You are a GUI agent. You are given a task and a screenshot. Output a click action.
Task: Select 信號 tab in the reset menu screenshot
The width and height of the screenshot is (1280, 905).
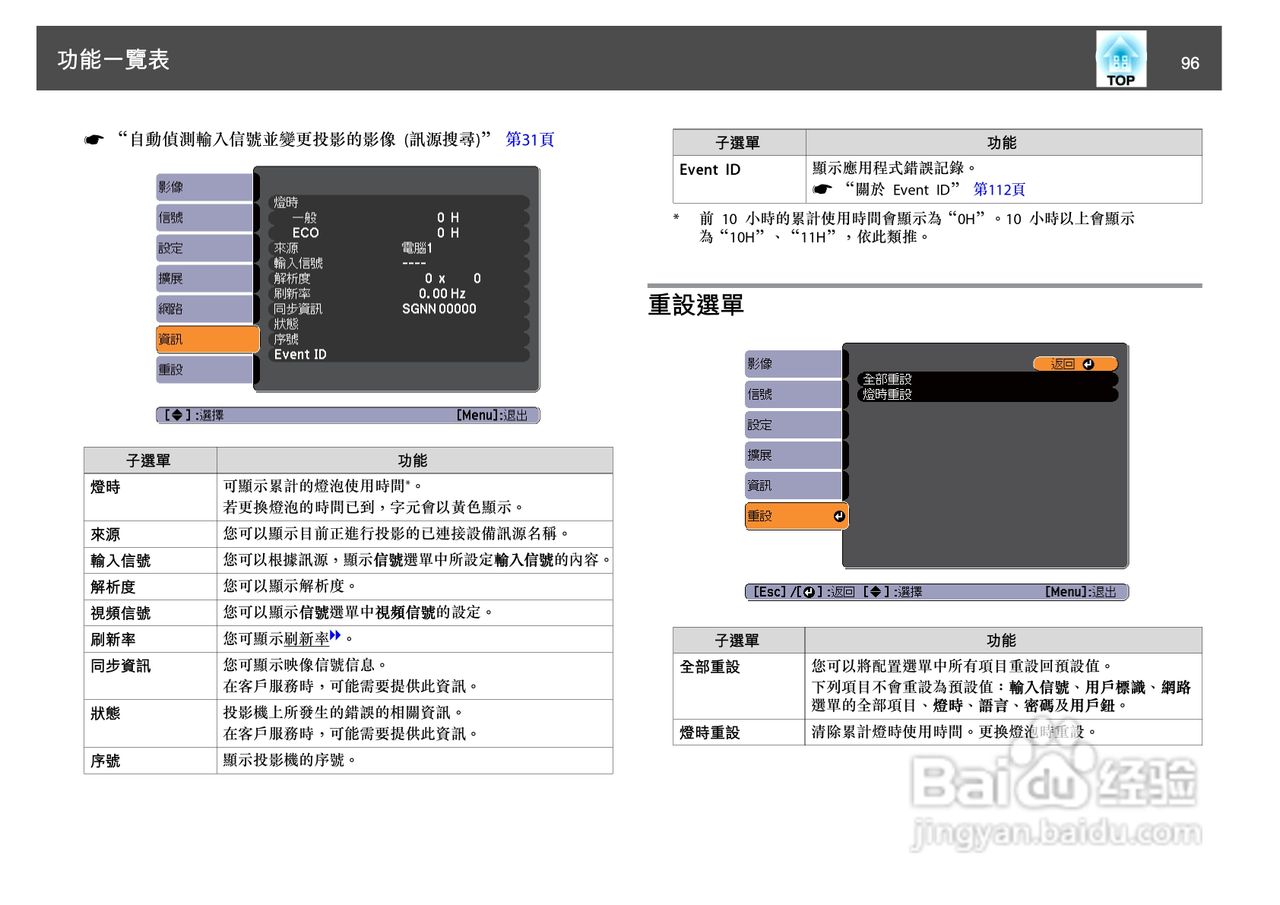[x=795, y=394]
